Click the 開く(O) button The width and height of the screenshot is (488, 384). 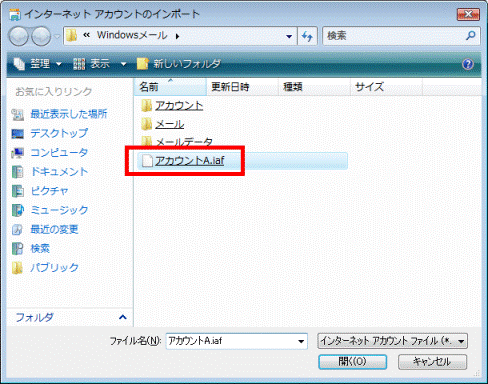point(353,361)
